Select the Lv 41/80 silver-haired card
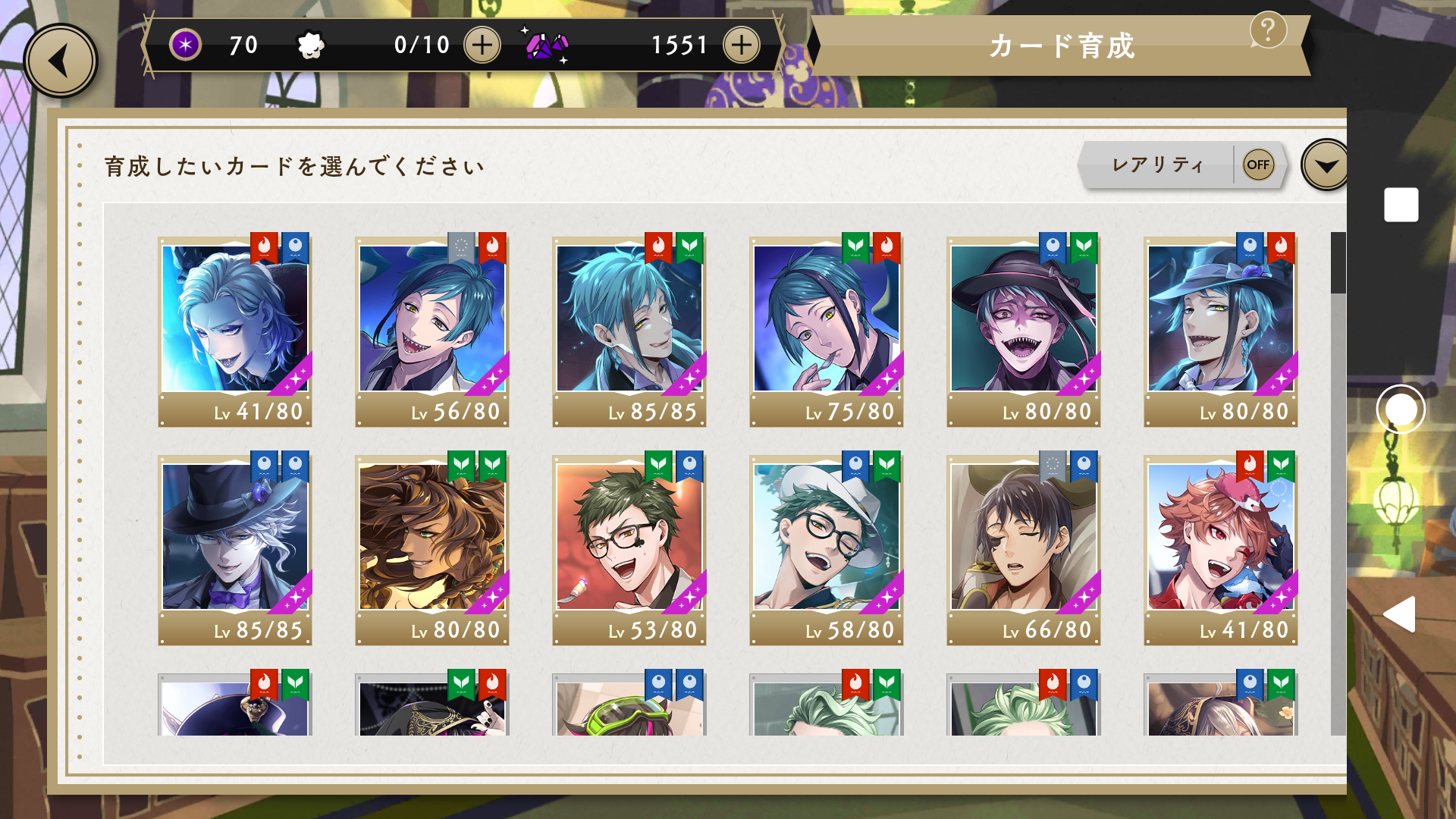Viewport: 1456px width, 819px height. 235,330
